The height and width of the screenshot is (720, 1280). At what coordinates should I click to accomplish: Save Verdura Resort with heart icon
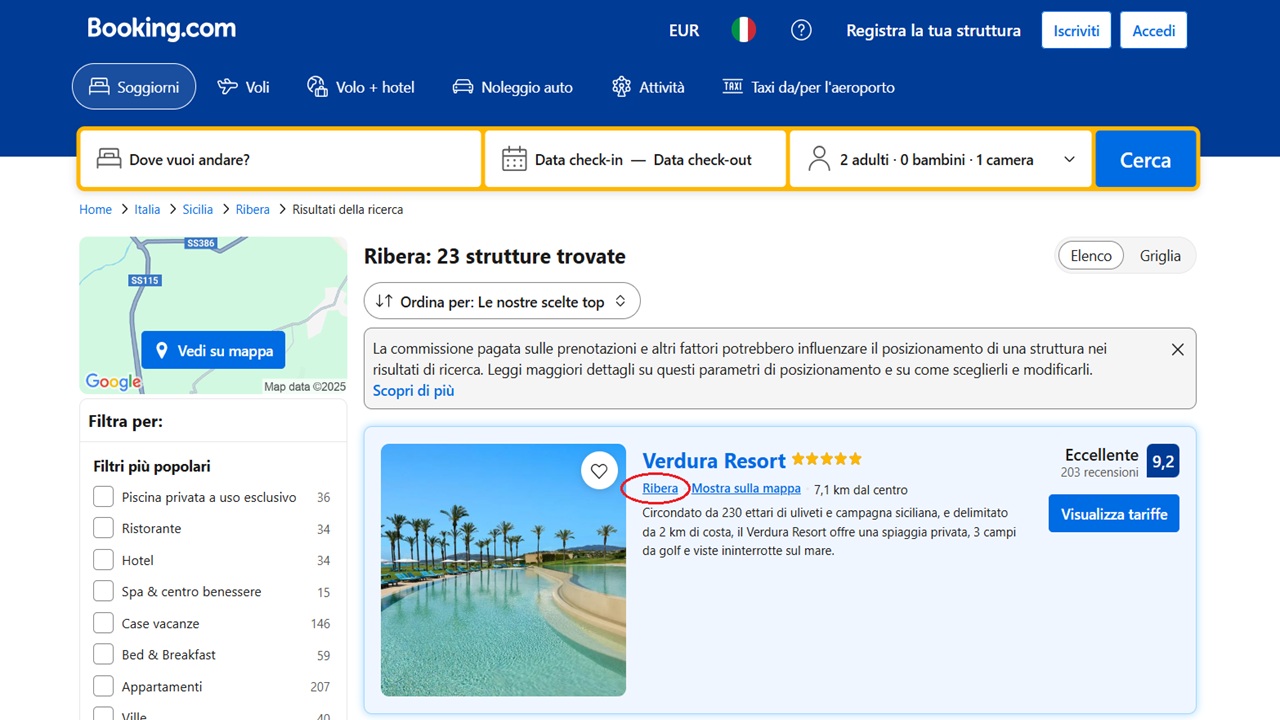599,471
